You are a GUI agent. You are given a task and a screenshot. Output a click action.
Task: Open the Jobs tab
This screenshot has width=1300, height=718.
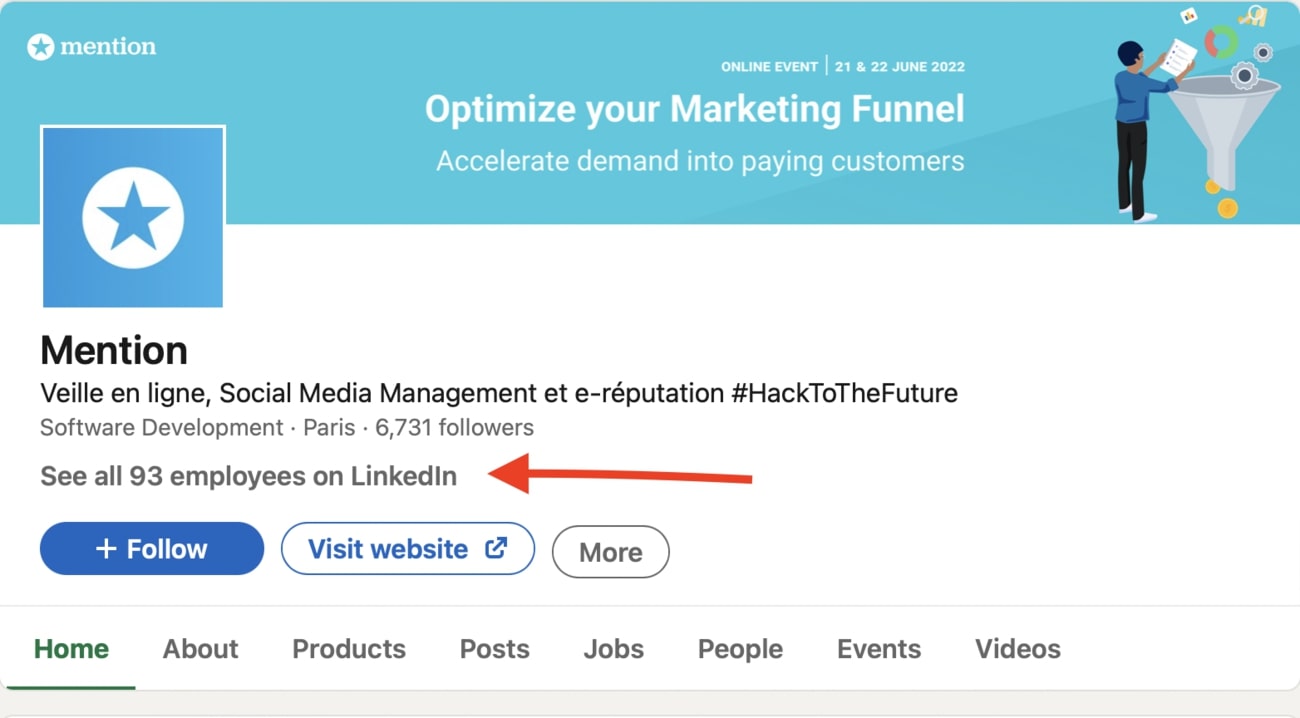(x=614, y=649)
